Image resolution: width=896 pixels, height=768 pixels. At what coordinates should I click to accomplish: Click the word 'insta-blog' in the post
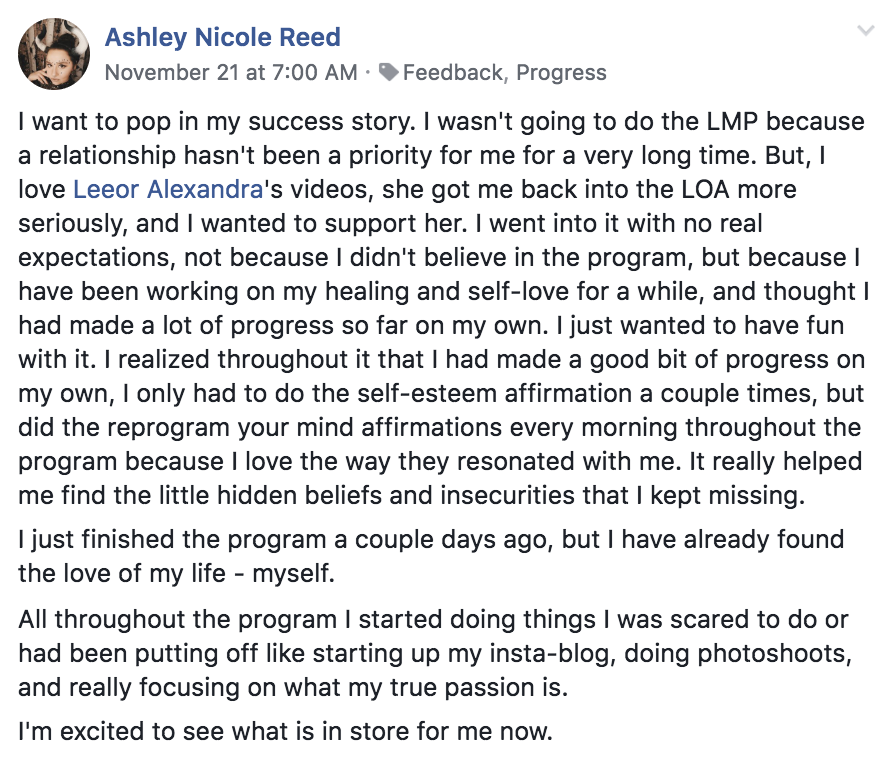[x=548, y=653]
